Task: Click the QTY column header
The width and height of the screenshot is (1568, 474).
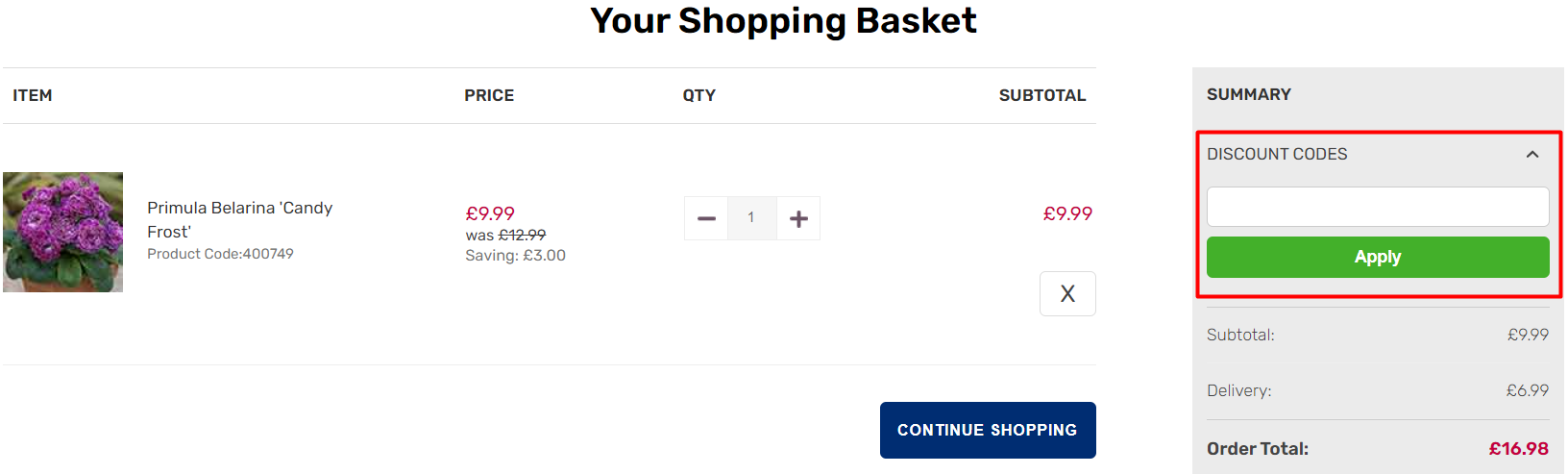Action: coord(698,96)
